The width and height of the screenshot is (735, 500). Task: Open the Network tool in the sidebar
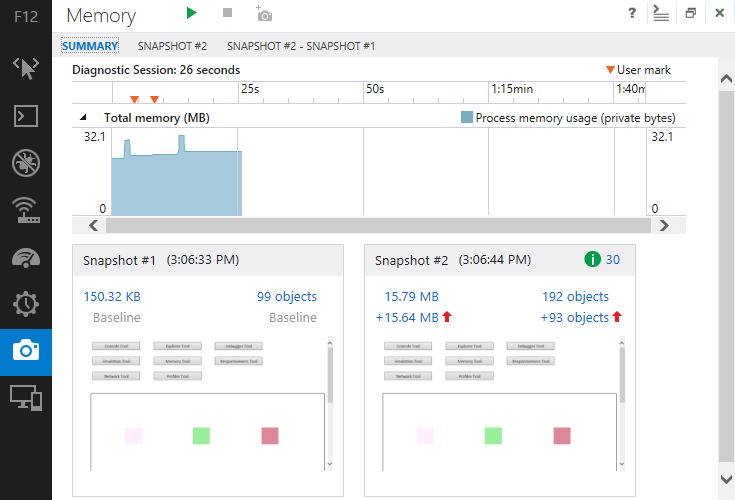26,210
